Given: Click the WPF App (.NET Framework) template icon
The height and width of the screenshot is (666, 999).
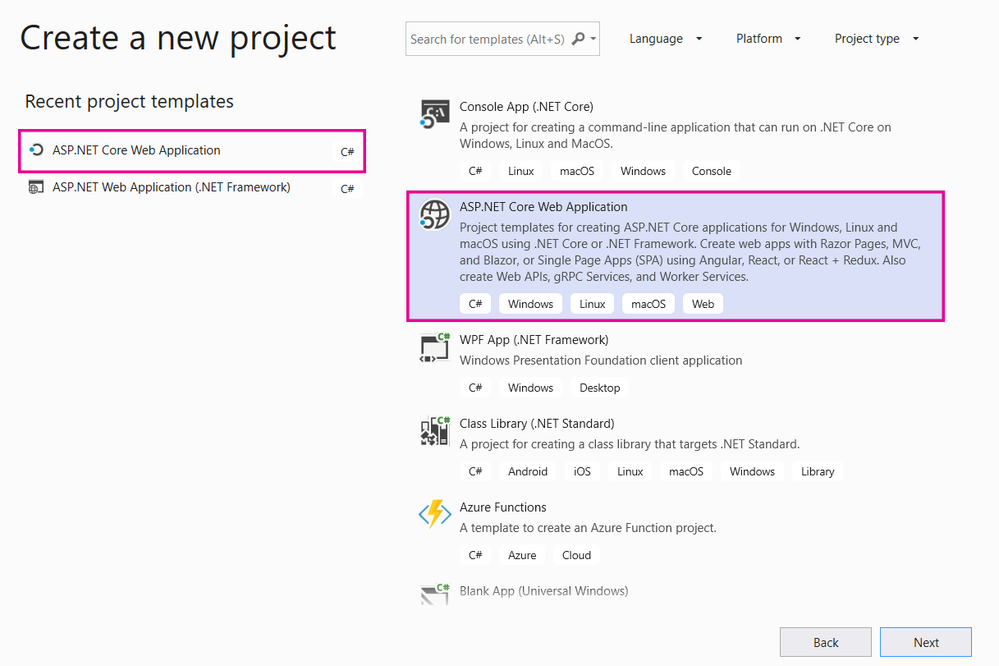Looking at the screenshot, I should pyautogui.click(x=434, y=347).
